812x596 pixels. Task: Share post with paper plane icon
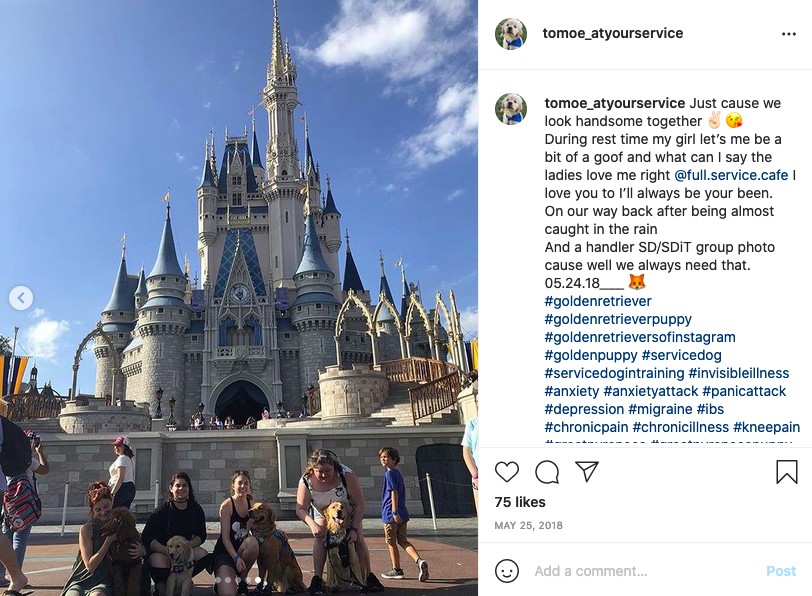click(x=587, y=472)
